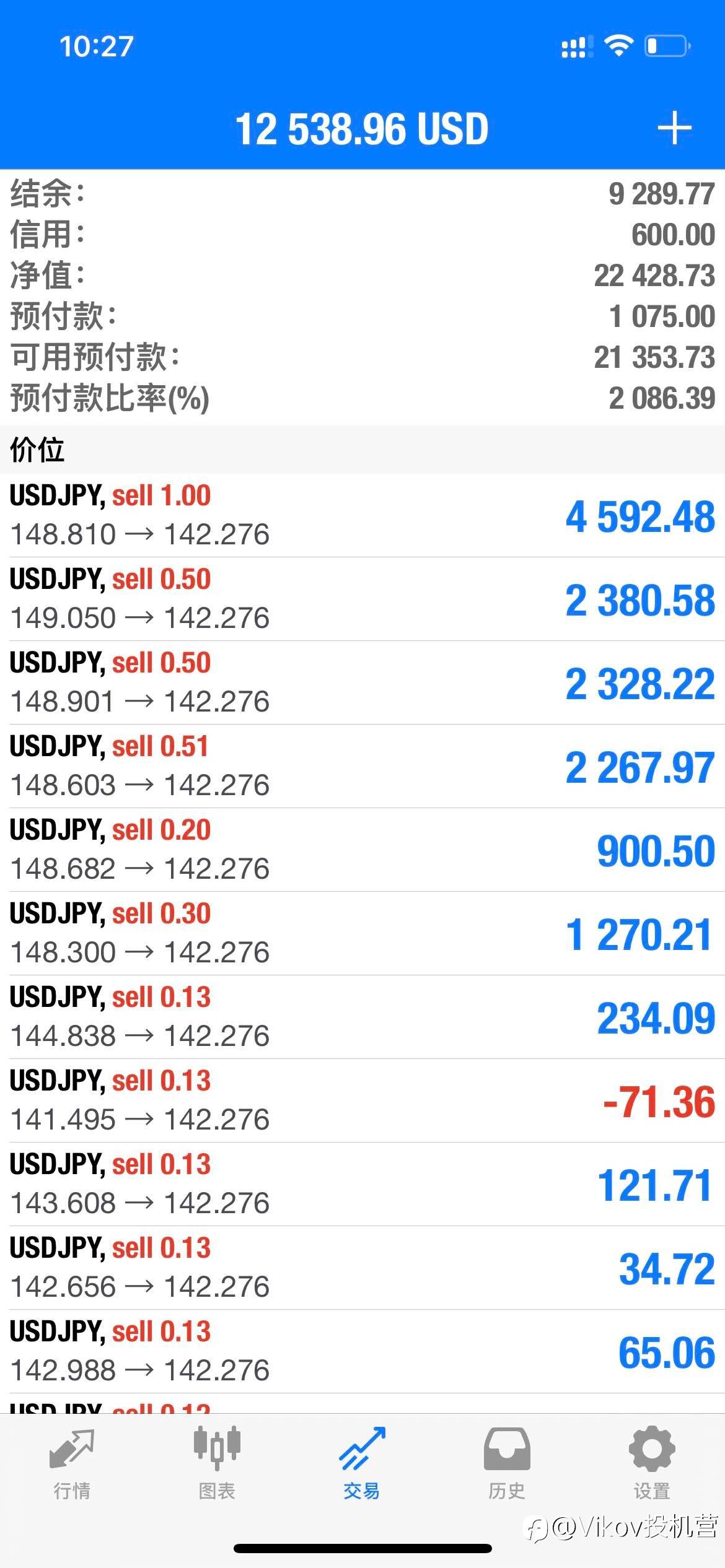The height and width of the screenshot is (1568, 725).
Task: Open USDJPY sell 1.00 position at 148.810
Action: tap(362, 515)
